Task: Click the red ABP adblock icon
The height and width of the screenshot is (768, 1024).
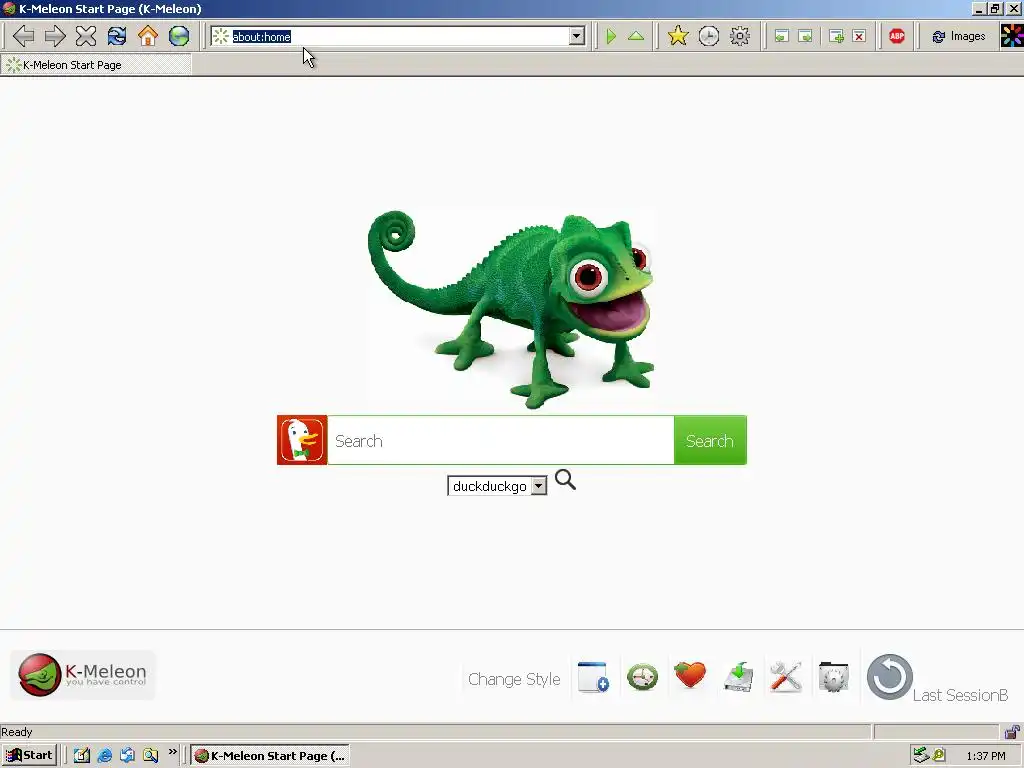Action: point(897,36)
